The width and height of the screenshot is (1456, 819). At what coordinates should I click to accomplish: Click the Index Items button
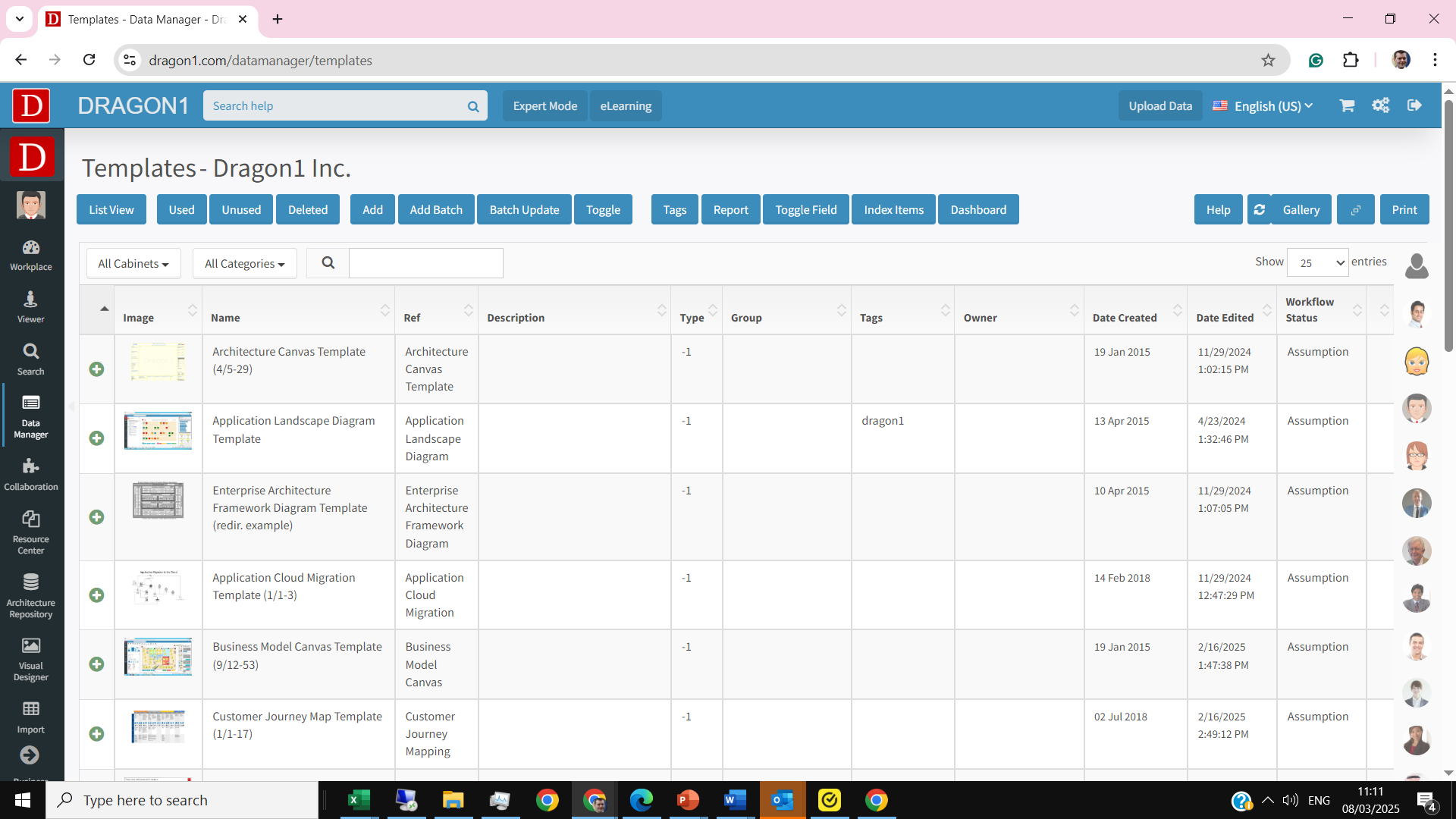click(893, 210)
